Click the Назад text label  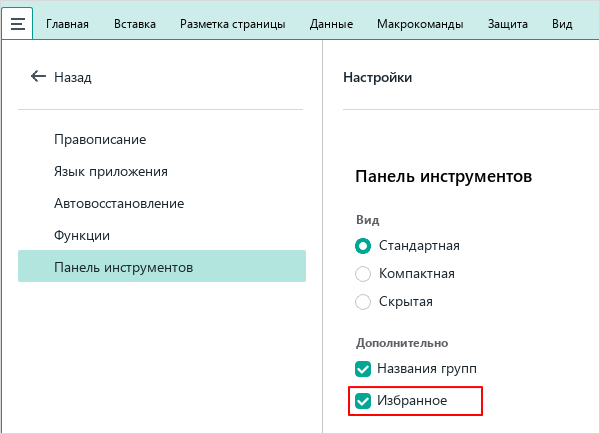tap(72, 77)
